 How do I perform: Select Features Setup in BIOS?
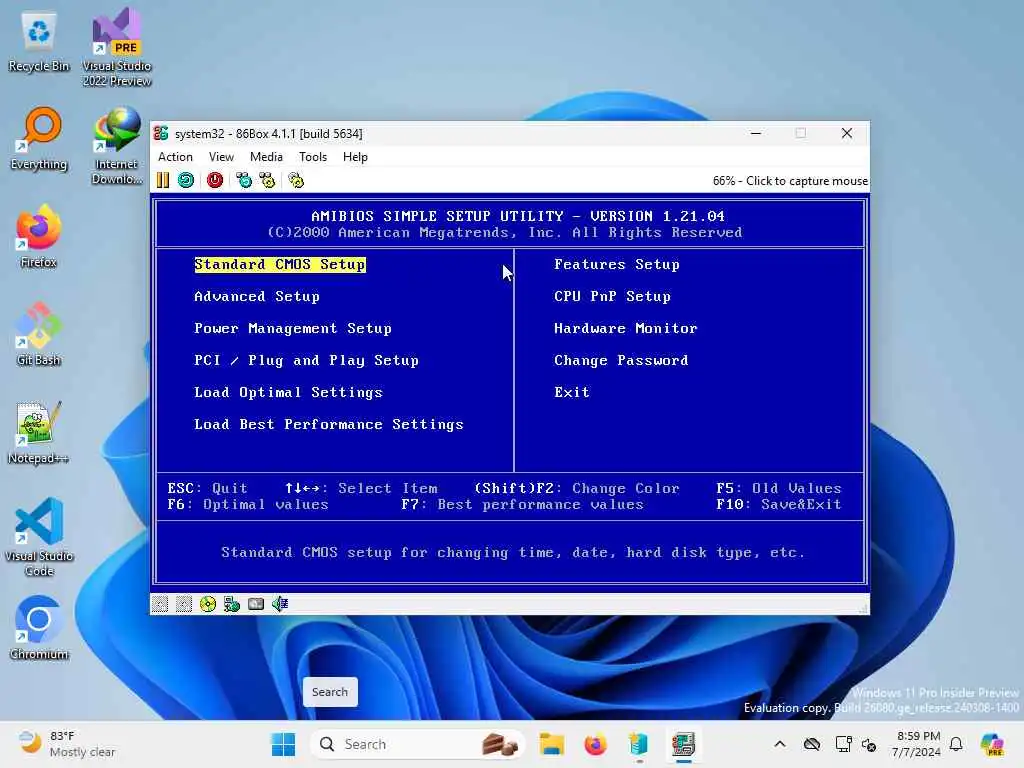click(x=617, y=264)
